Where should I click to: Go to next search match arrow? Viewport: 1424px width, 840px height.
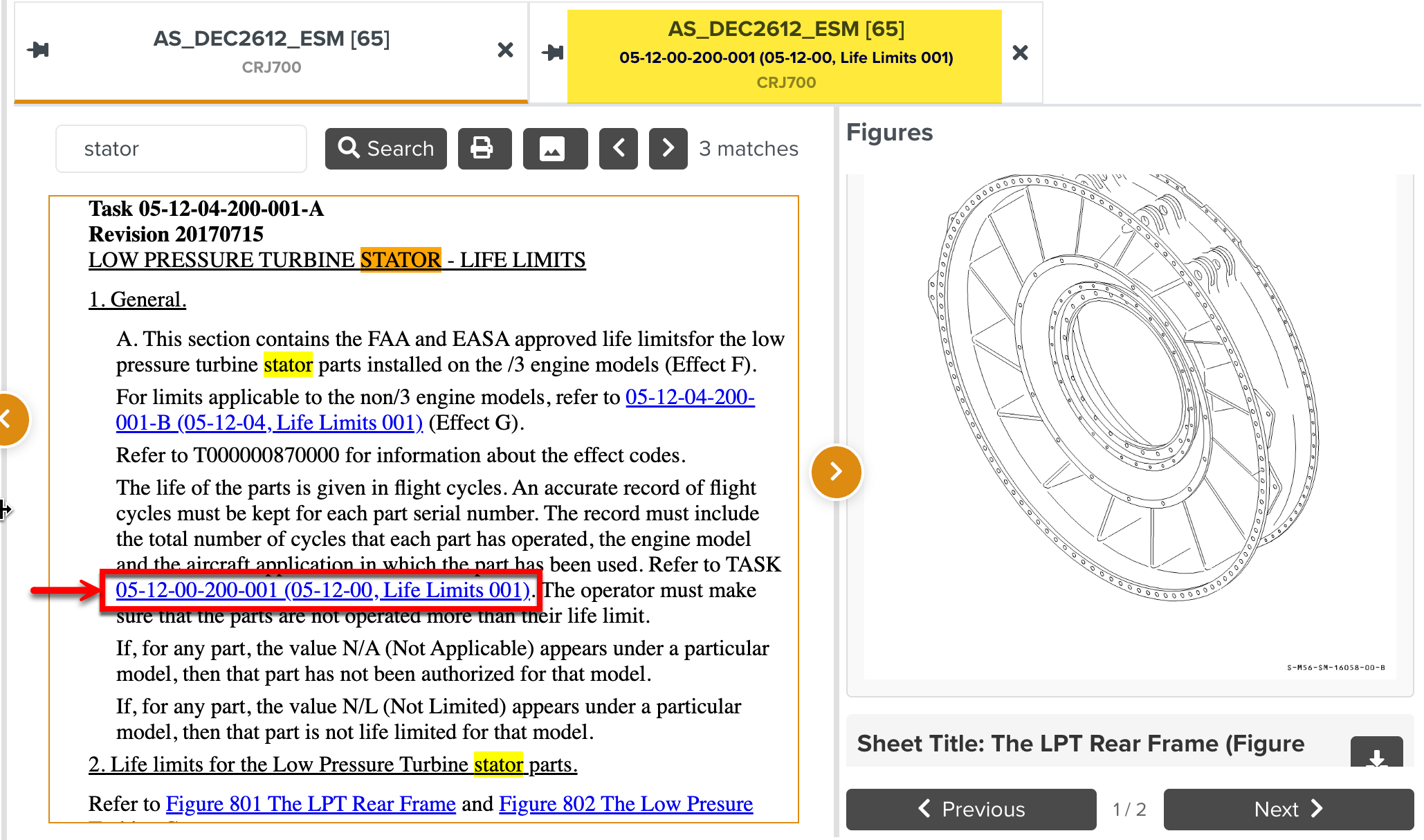pyautogui.click(x=668, y=148)
